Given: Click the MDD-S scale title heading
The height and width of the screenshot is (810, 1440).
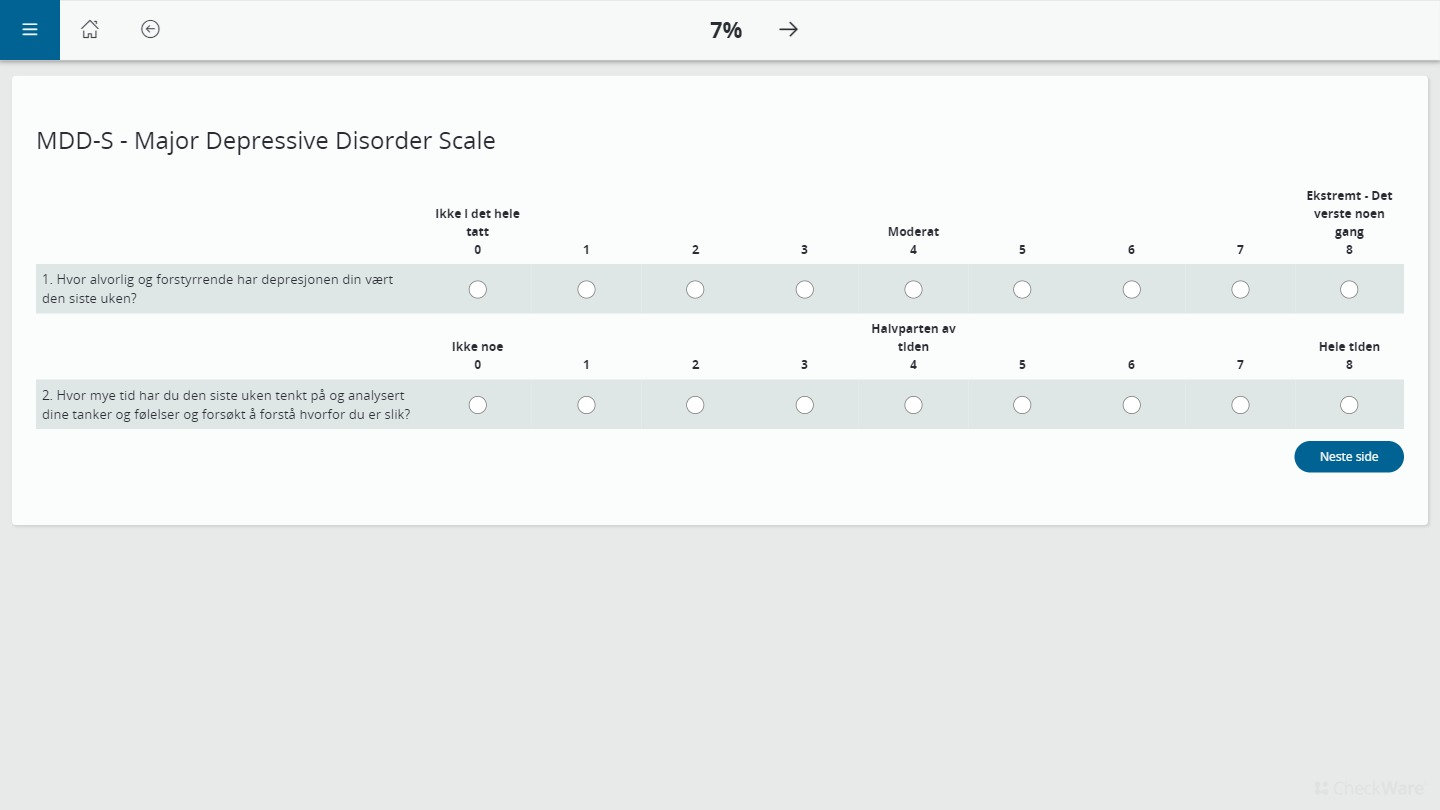Looking at the screenshot, I should [x=265, y=140].
